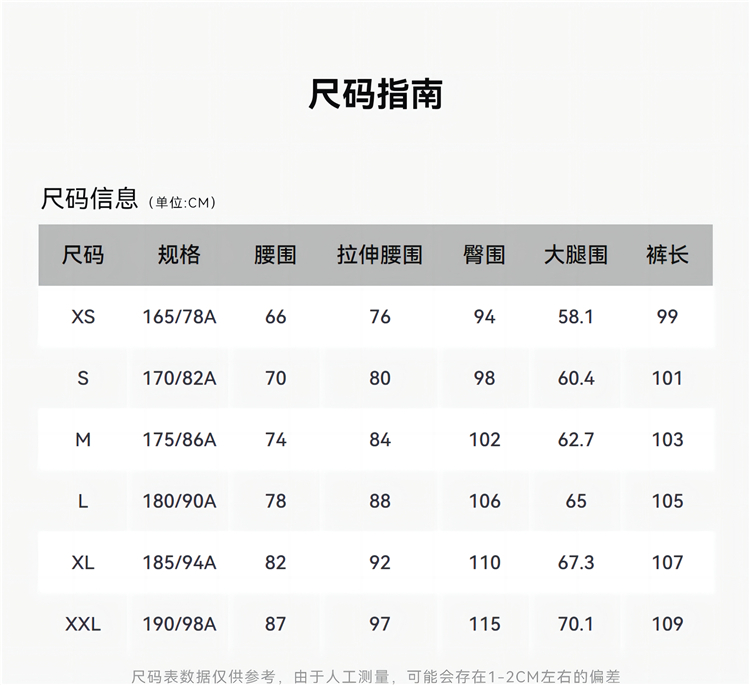Click stretched waist value 88 in L row
750x685 pixels.
(379, 501)
